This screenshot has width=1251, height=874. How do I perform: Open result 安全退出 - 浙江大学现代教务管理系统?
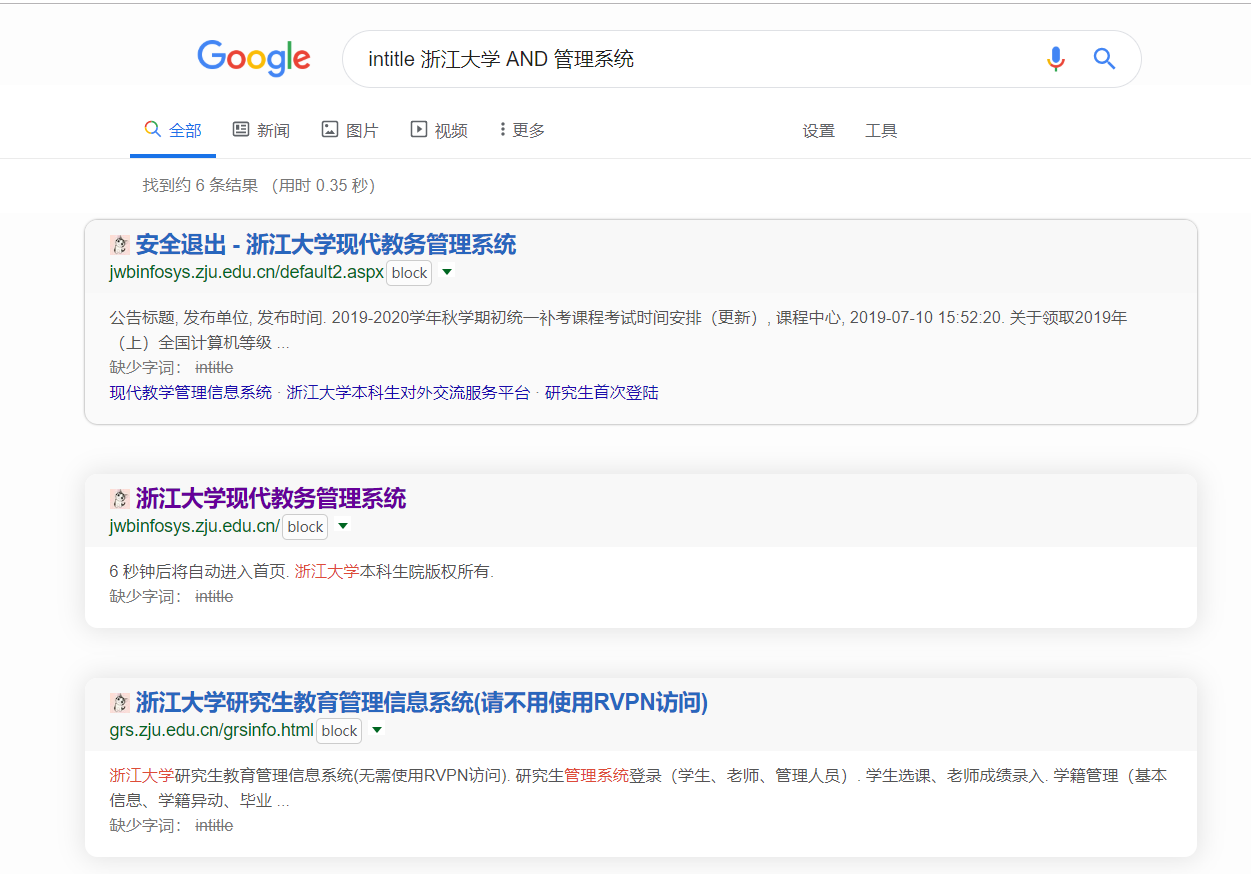click(326, 245)
